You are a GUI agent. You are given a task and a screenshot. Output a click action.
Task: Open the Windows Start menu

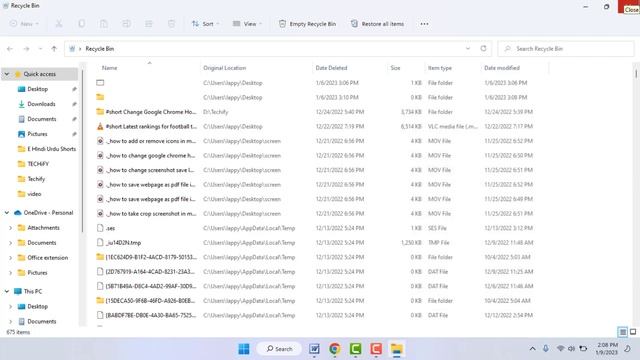point(244,349)
